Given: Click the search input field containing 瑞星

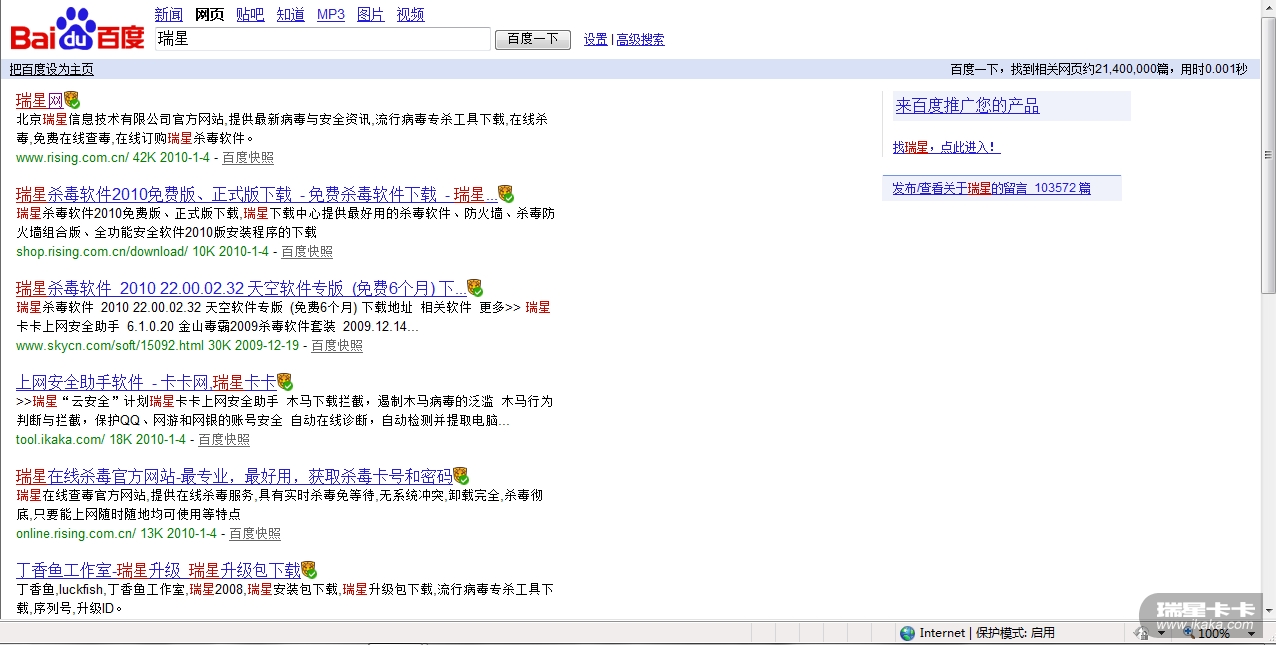Looking at the screenshot, I should click(x=322, y=39).
